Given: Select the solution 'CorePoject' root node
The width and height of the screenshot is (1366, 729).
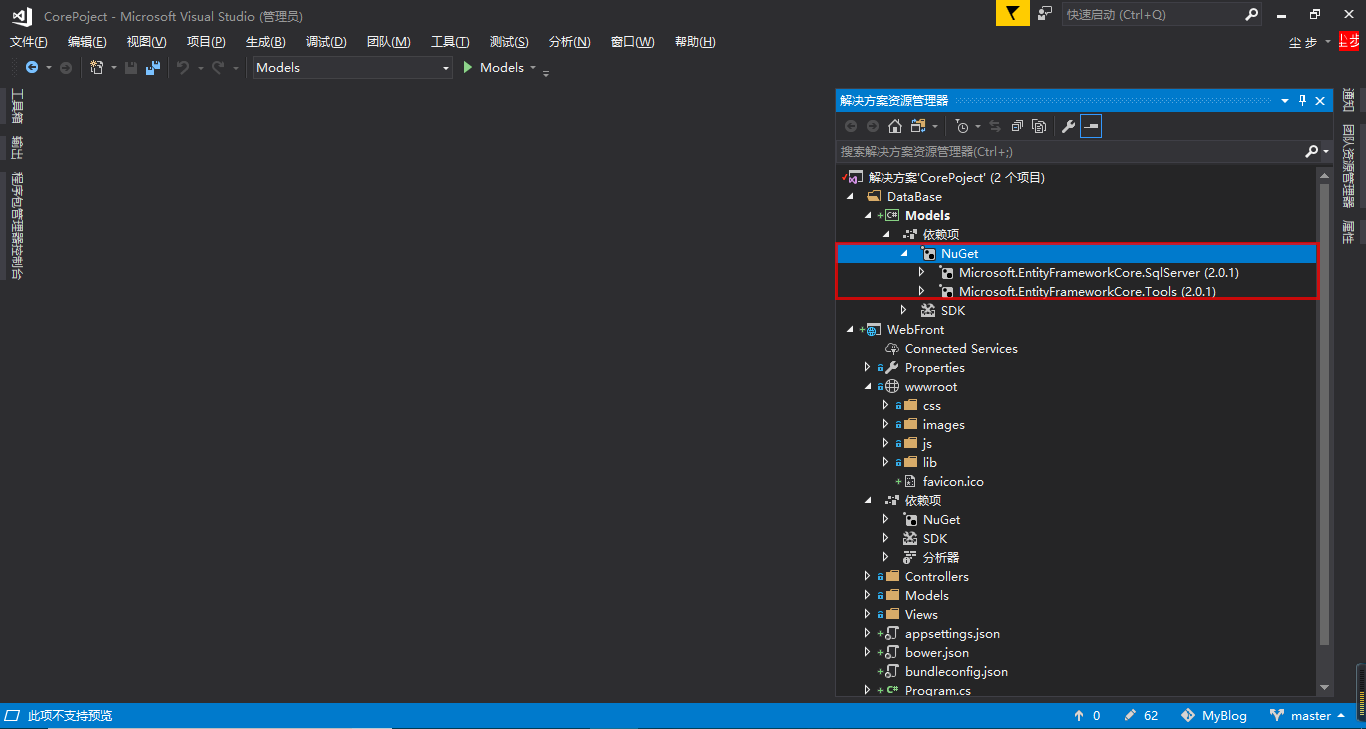Looking at the screenshot, I should tap(956, 178).
